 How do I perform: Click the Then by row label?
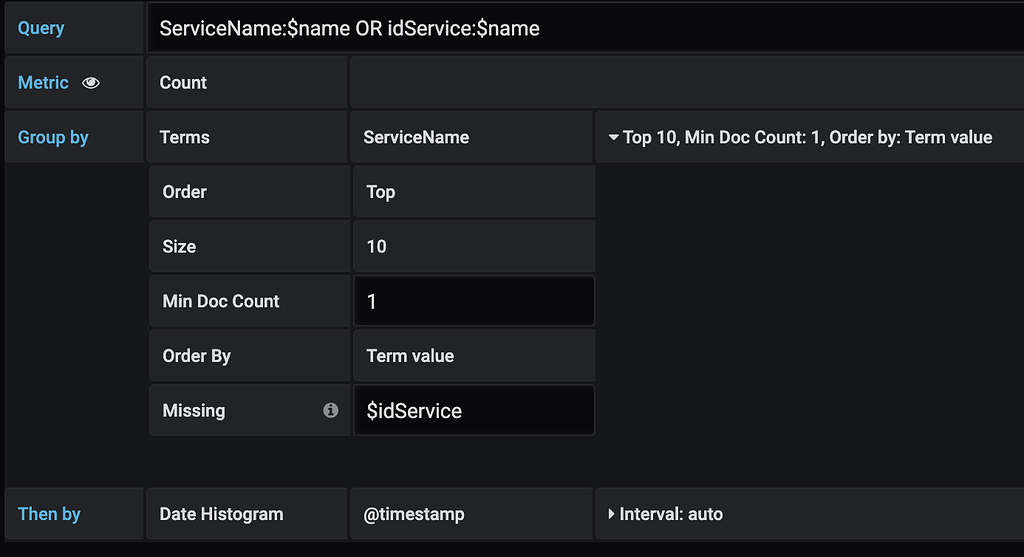click(x=49, y=514)
